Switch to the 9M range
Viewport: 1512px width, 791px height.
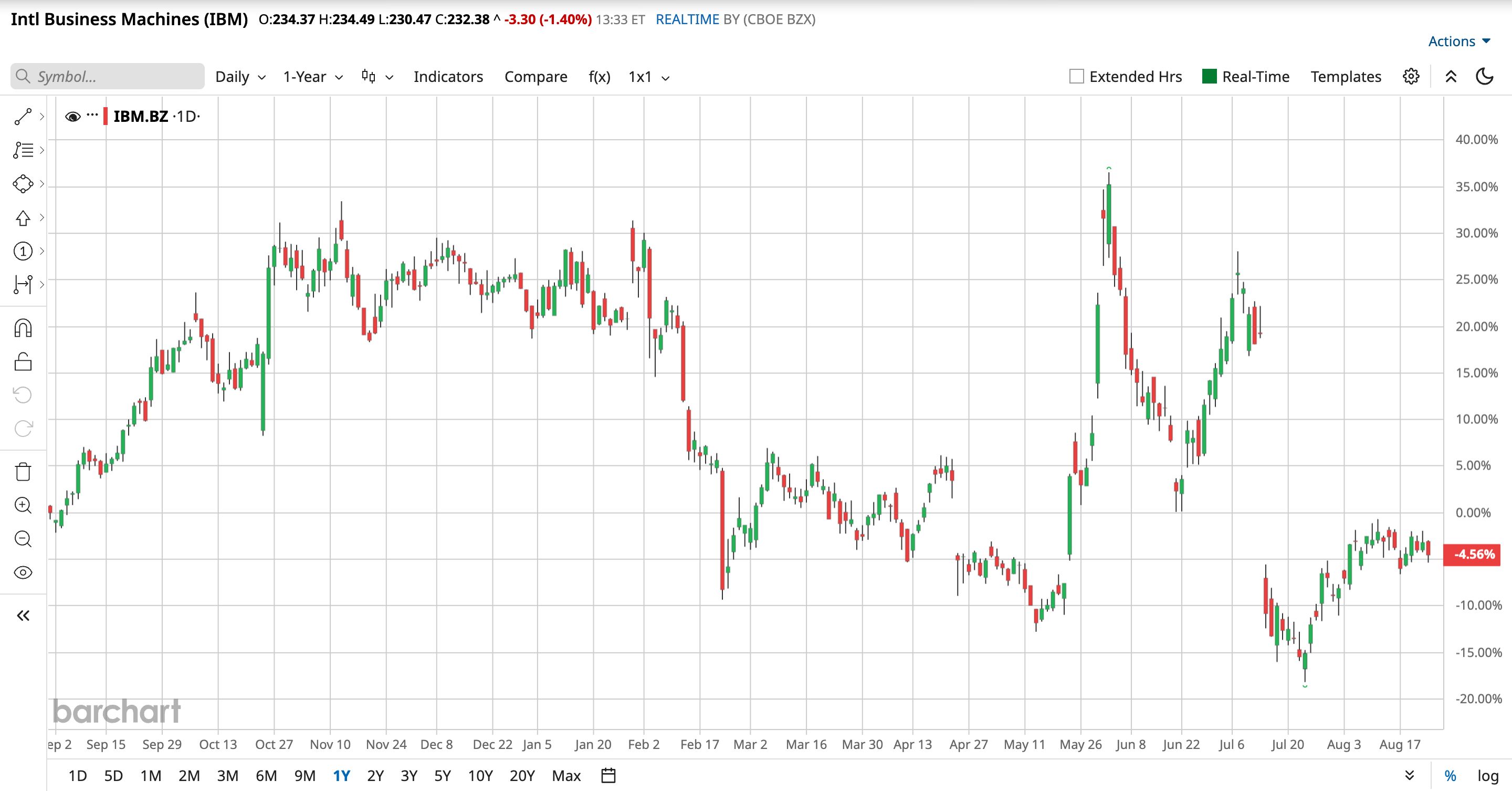(304, 776)
